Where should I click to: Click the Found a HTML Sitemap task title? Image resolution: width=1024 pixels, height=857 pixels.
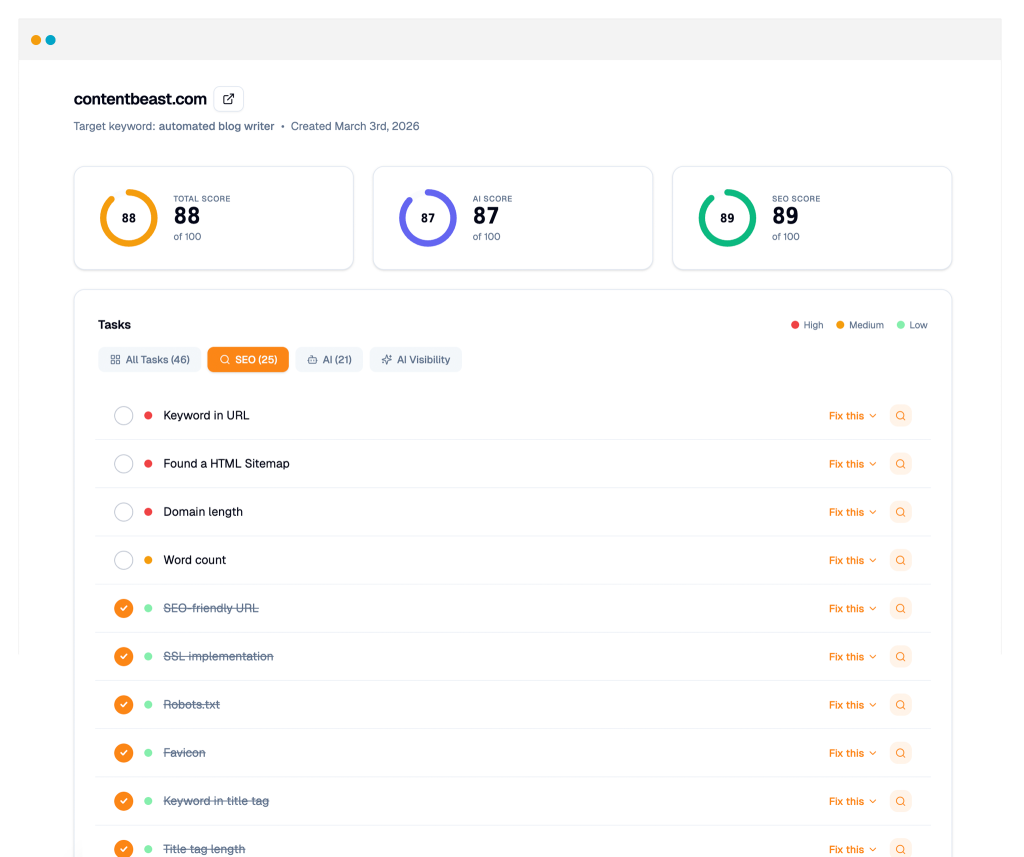[x=226, y=464]
